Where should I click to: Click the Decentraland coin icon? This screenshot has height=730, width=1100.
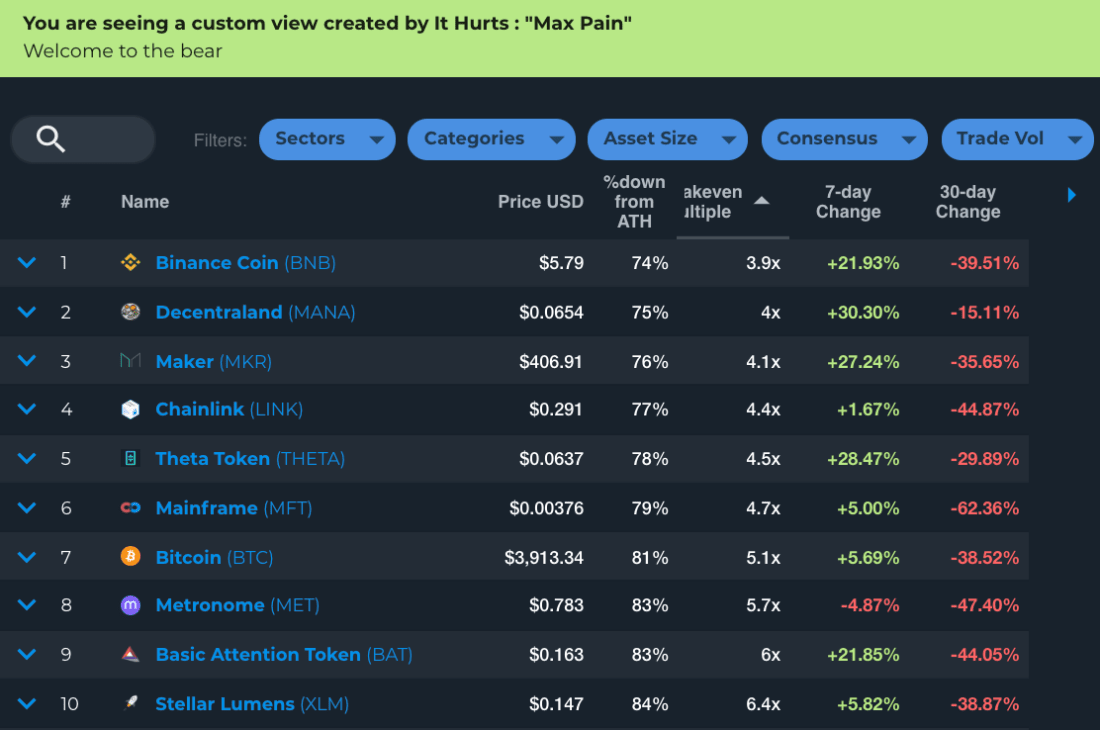(130, 311)
